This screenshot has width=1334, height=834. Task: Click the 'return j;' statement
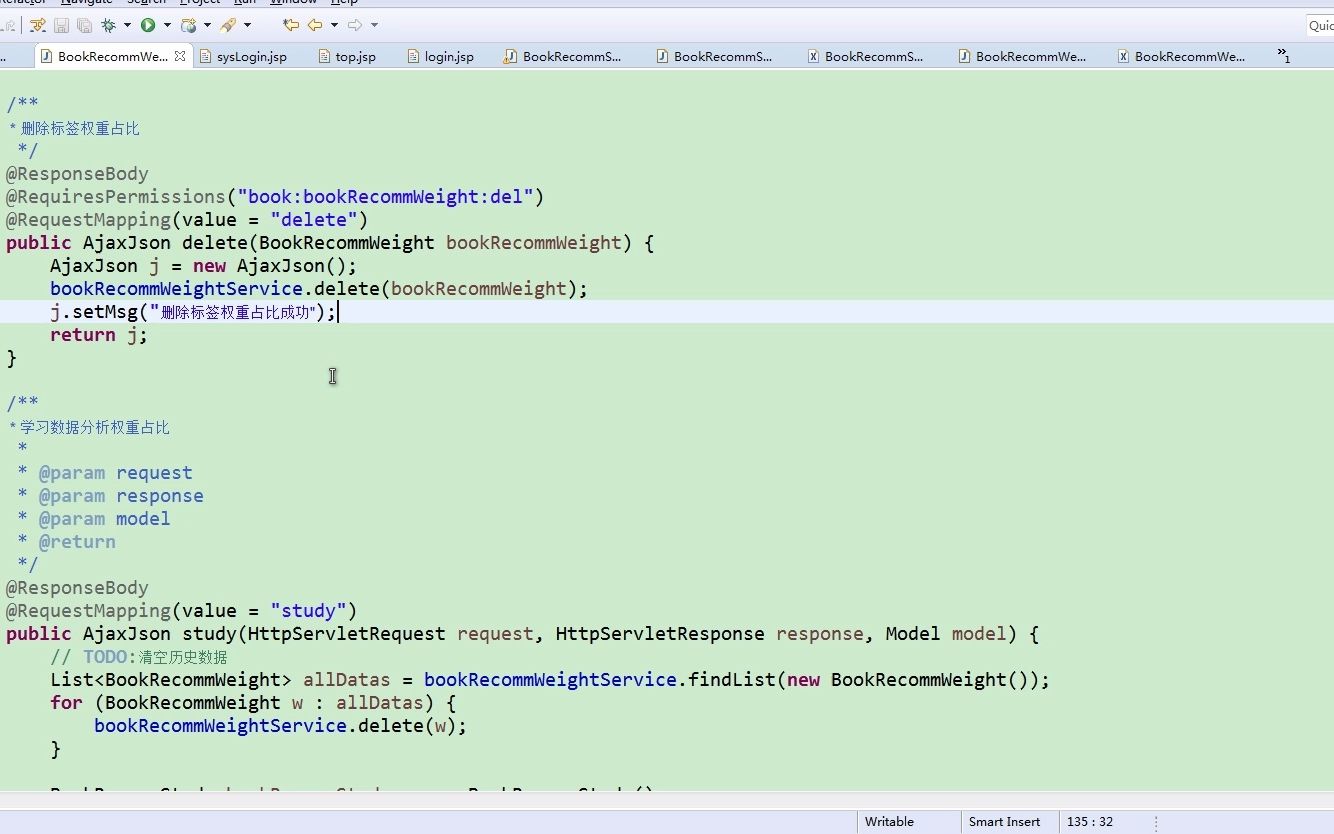pos(99,335)
